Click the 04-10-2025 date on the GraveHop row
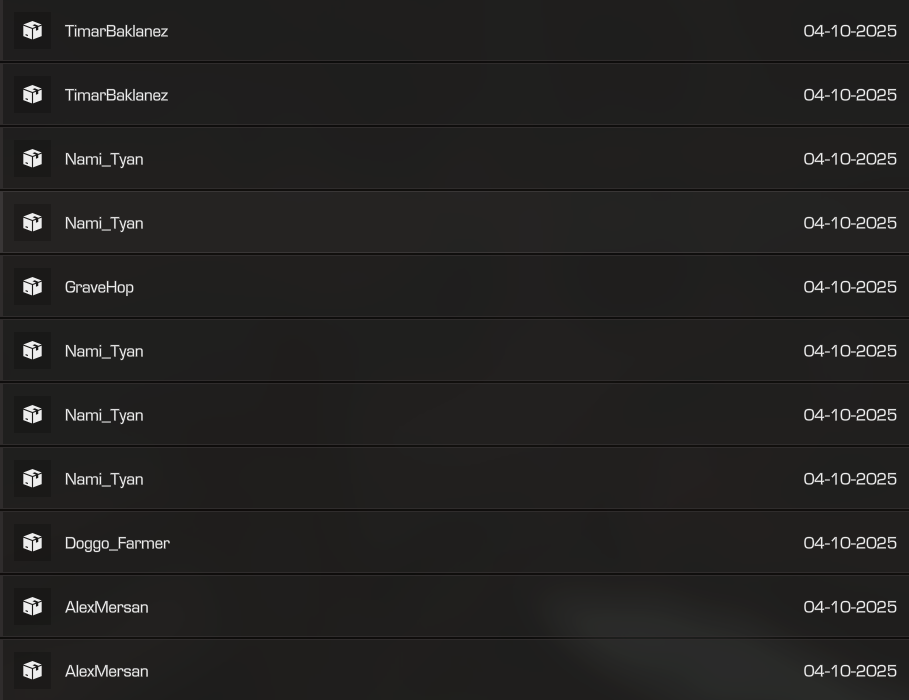The height and width of the screenshot is (700, 909). click(850, 287)
